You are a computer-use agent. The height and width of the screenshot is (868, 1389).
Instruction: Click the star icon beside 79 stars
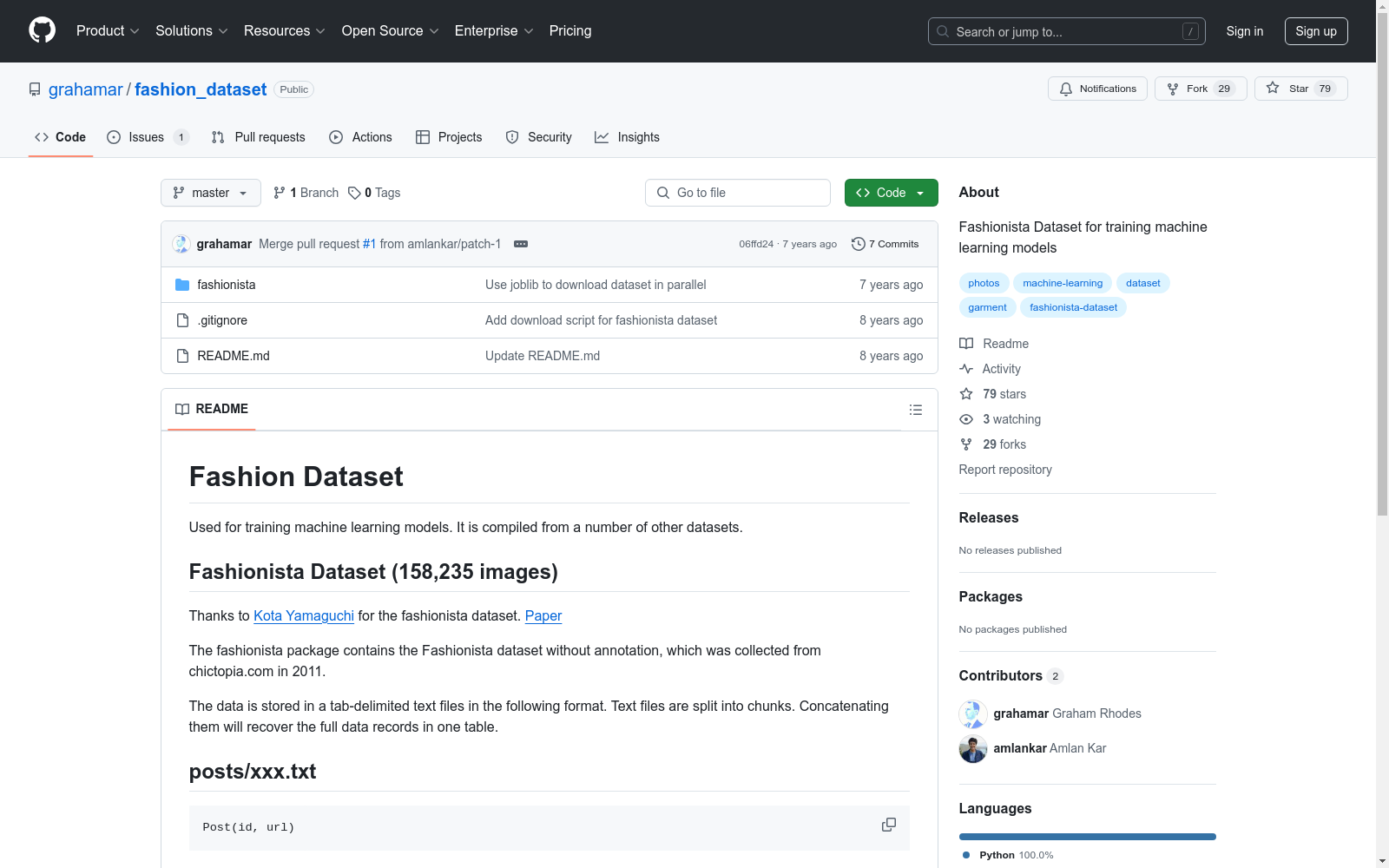pos(966,394)
